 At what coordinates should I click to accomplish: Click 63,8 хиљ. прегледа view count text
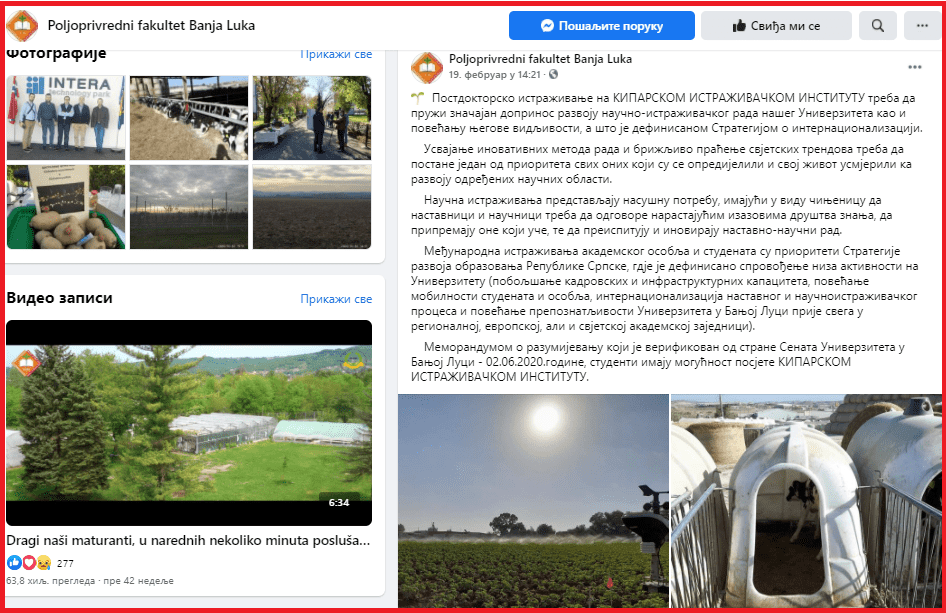point(51,581)
